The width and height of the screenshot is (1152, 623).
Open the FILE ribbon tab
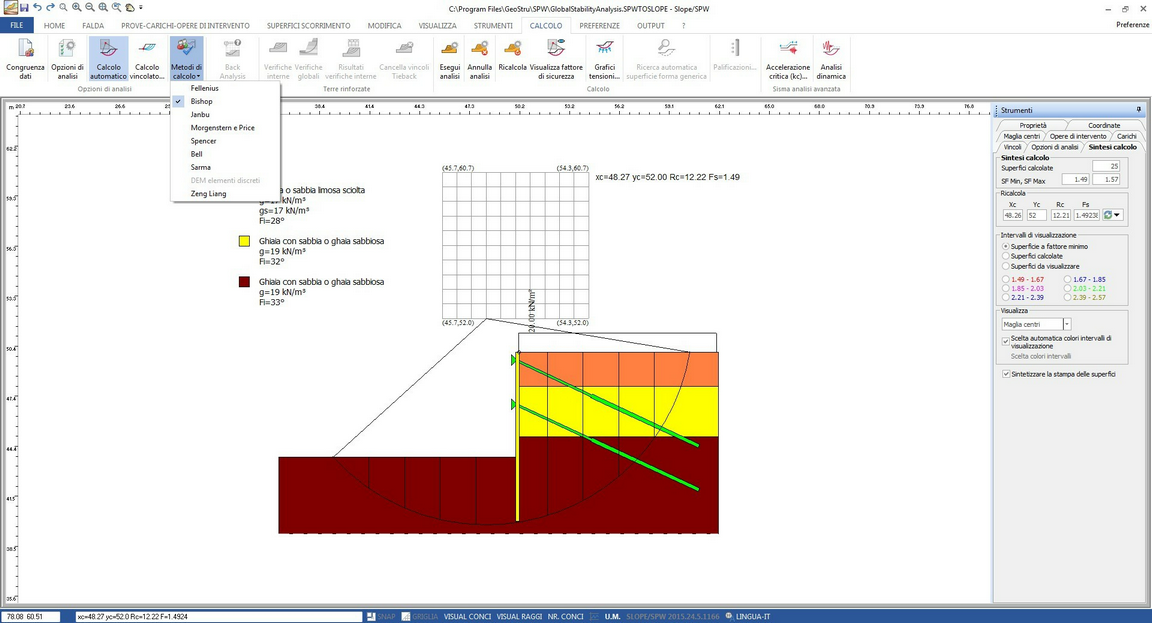[x=17, y=25]
